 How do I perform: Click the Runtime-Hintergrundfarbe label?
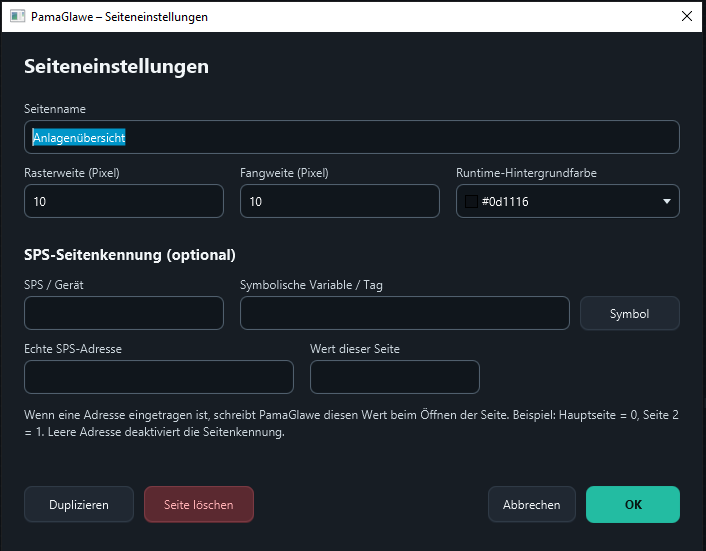pyautogui.click(x=526, y=173)
